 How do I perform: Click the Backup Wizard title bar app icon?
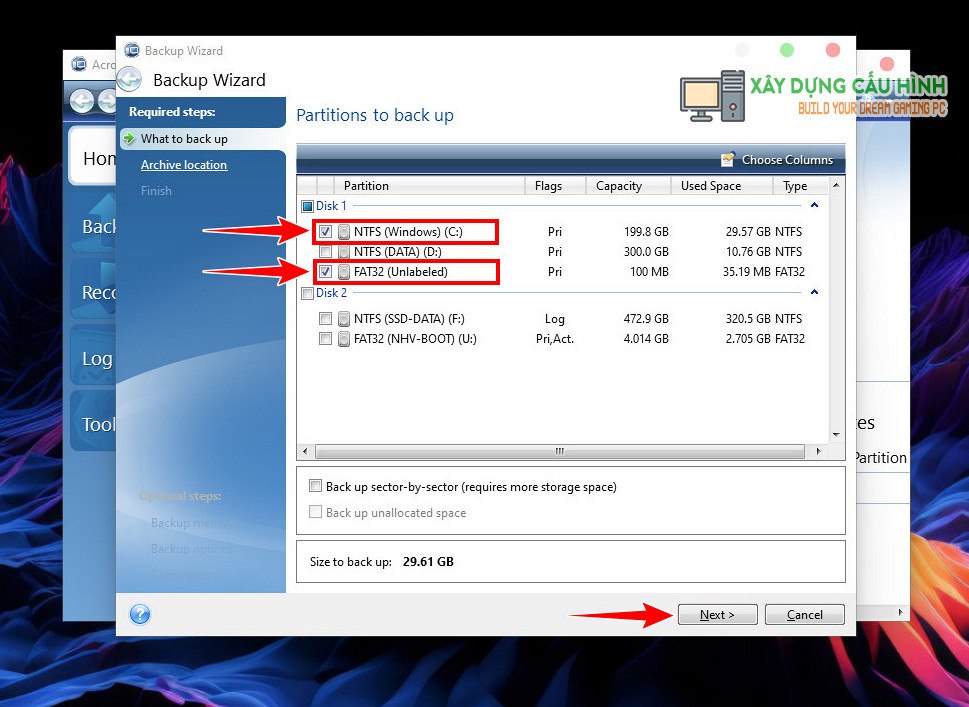(x=131, y=50)
